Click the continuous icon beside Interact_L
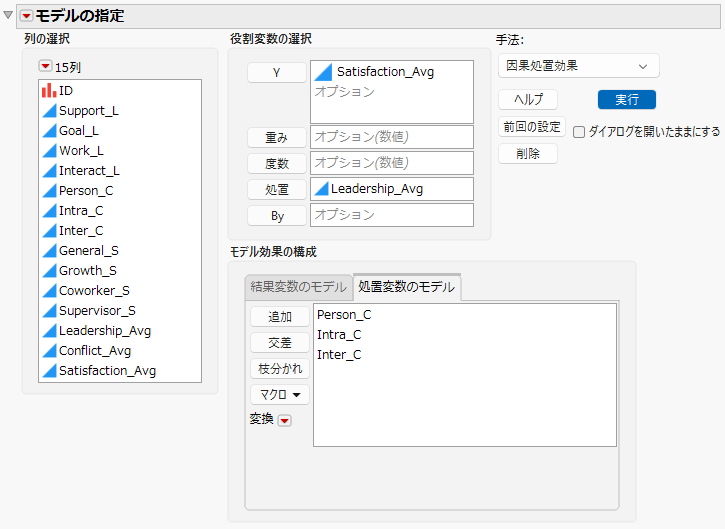The width and height of the screenshot is (725, 529). pyautogui.click(x=49, y=171)
